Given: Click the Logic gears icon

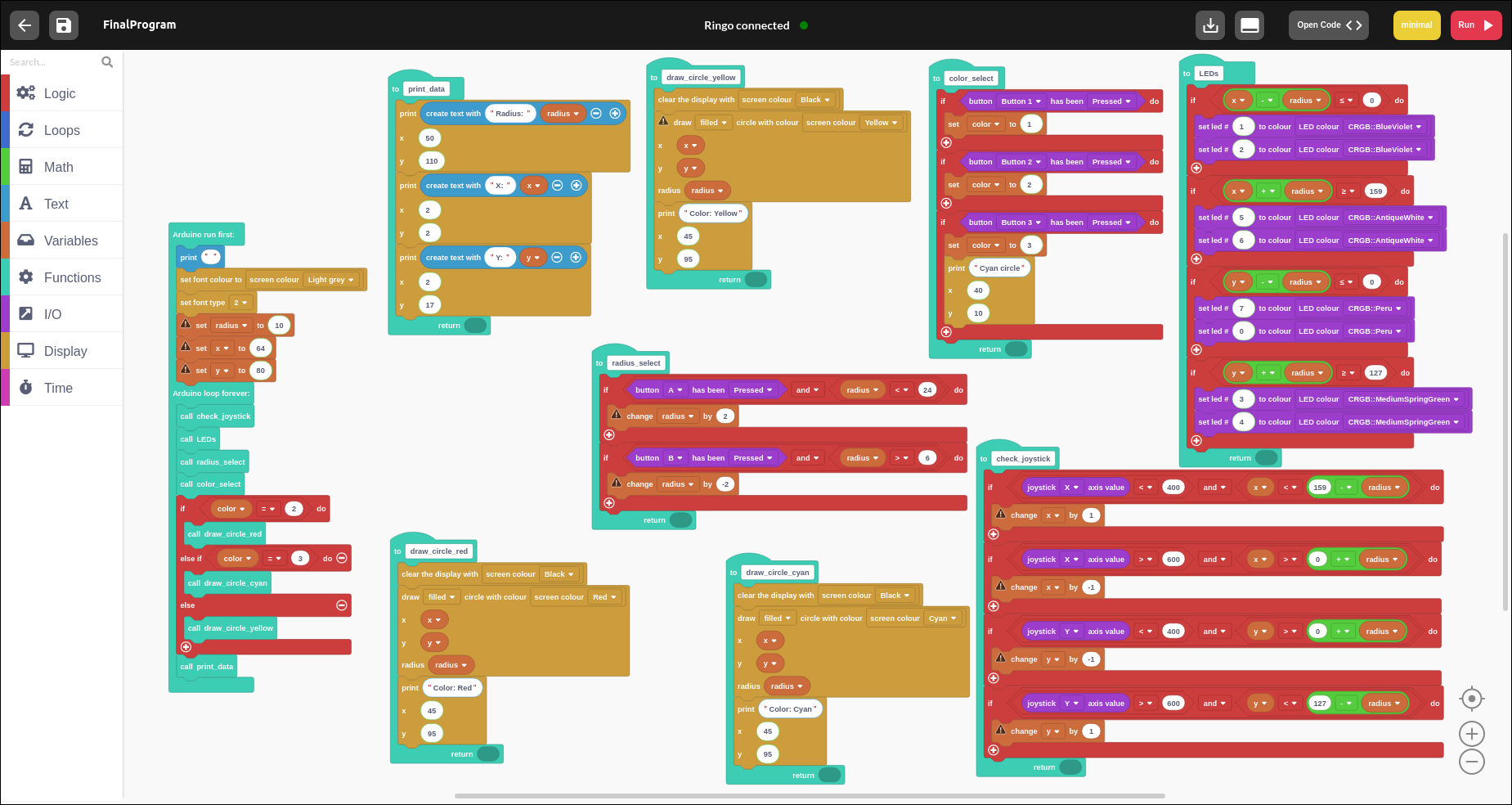Looking at the screenshot, I should (x=26, y=92).
